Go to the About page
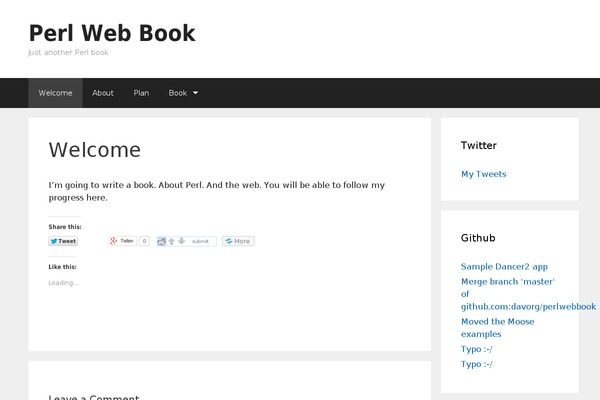Viewport: 600px width, 400px height. tap(103, 93)
